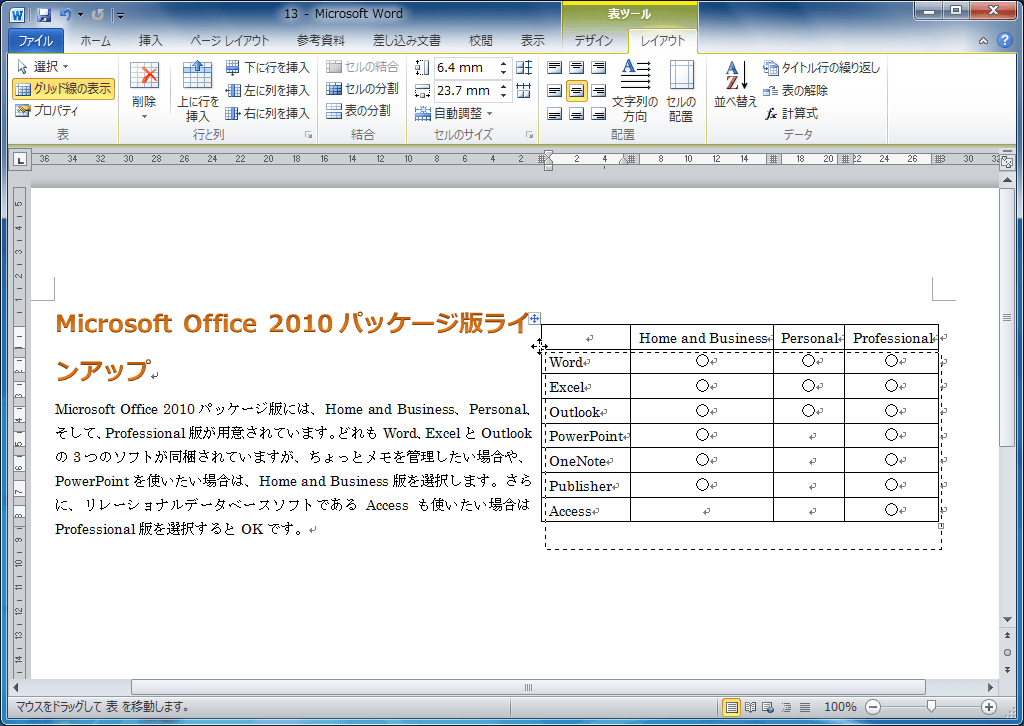The image size is (1024, 726).
Task: Expand the 削除 dropdown arrow
Action: (144, 117)
